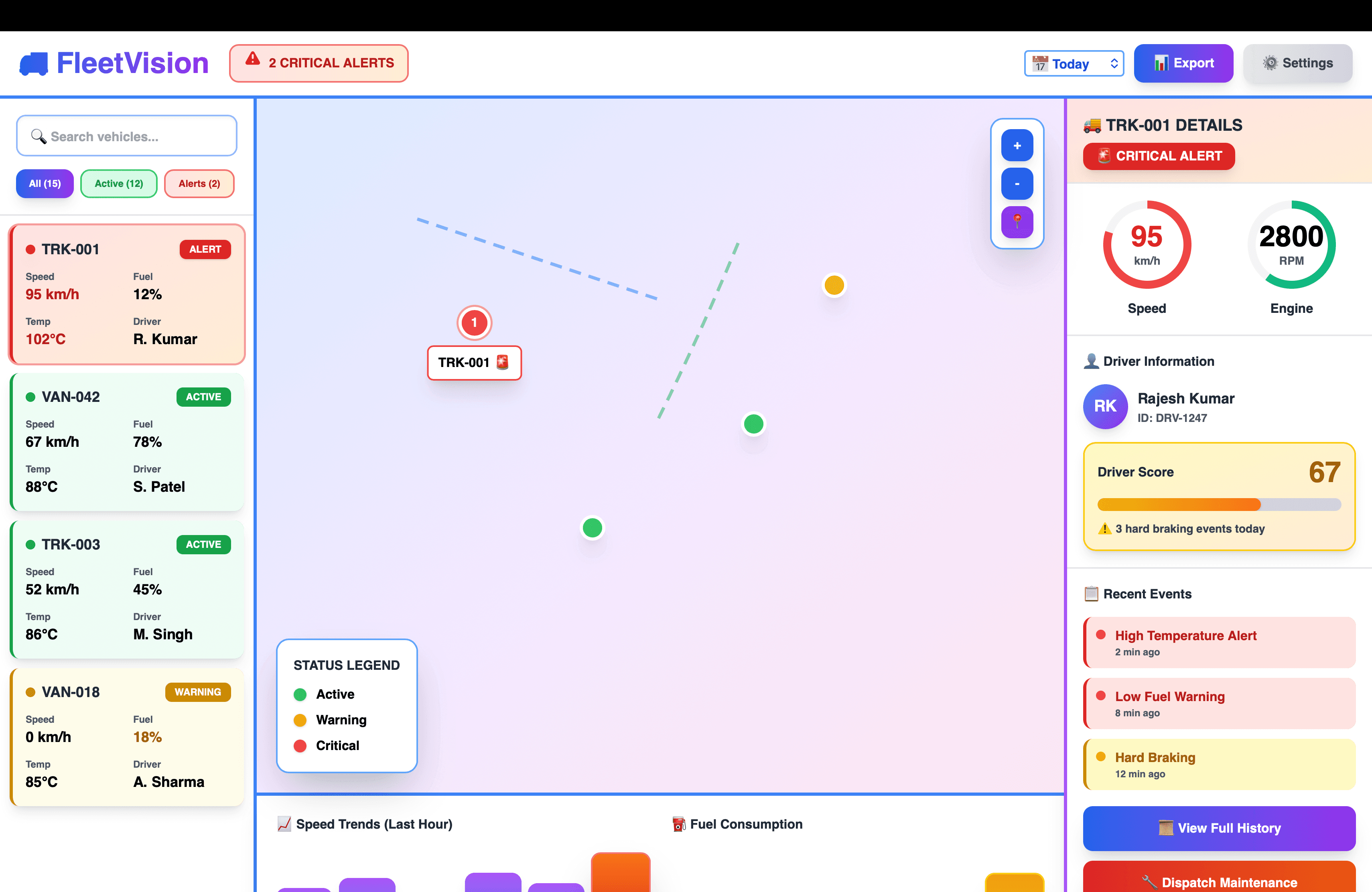
Task: Click View Full History button
Action: point(1219,828)
